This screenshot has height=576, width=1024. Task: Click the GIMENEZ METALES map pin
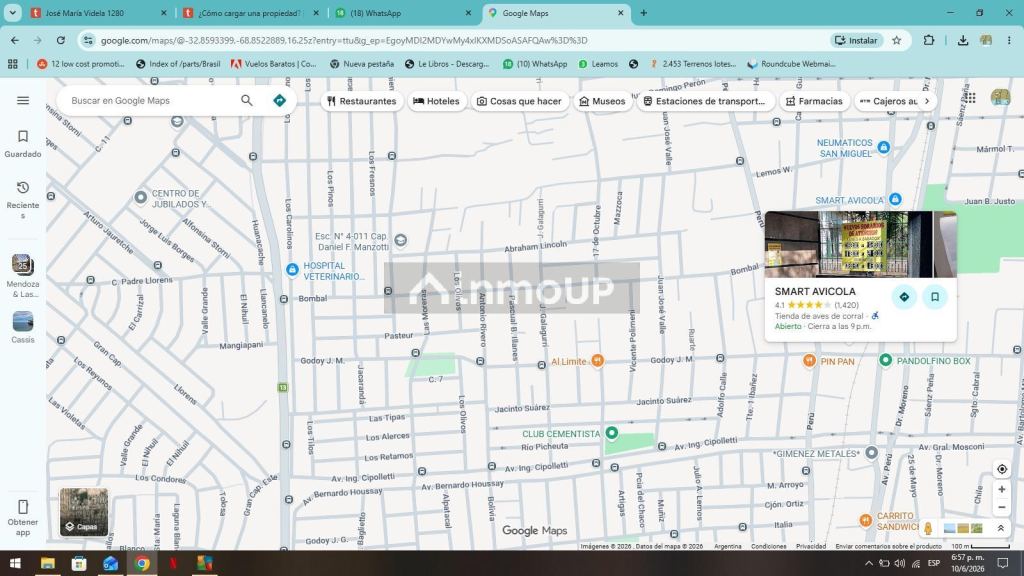[871, 452]
